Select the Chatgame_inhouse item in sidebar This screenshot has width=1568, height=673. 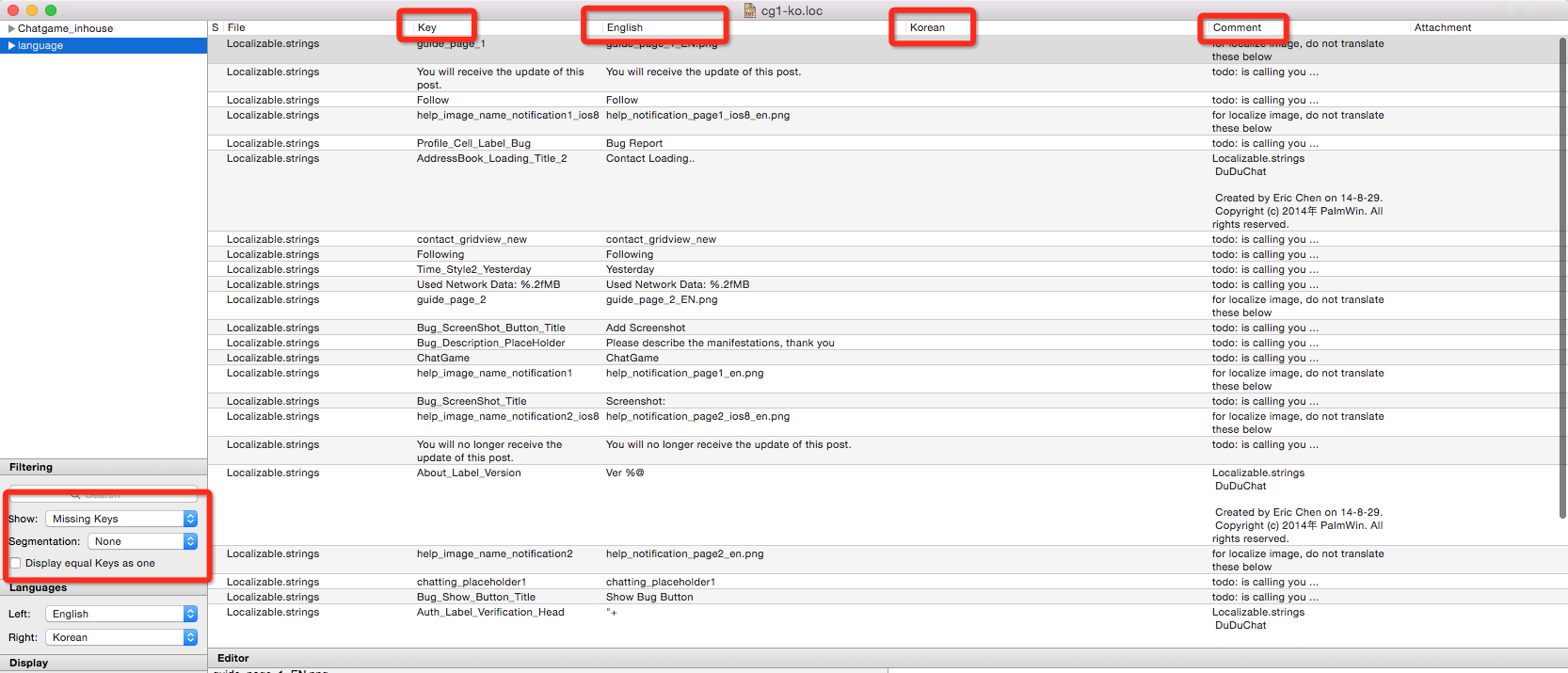[65, 28]
